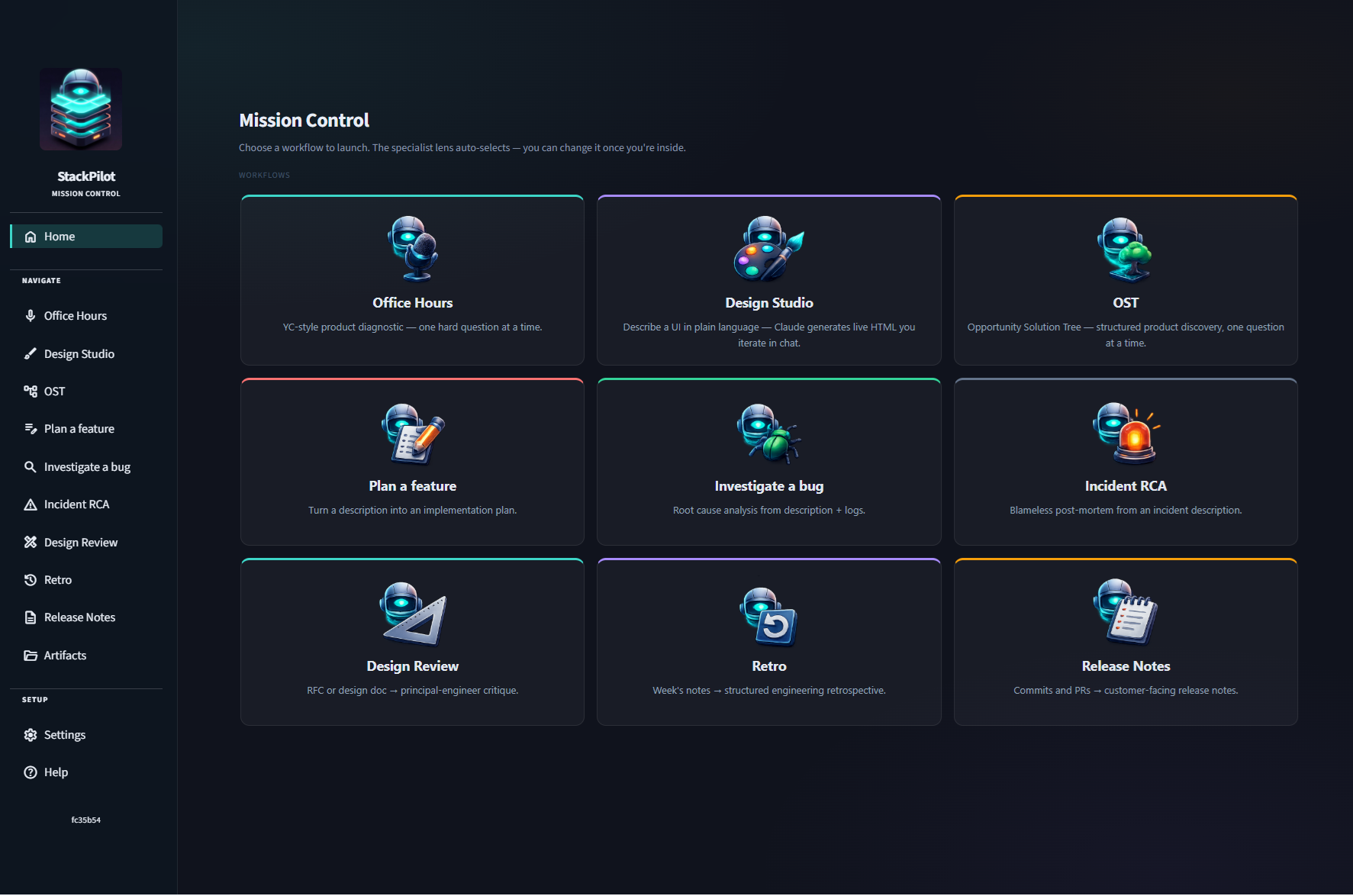Viewport: 1353px width, 896px height.
Task: Start the Investigate a bug card title
Action: pyautogui.click(x=769, y=486)
